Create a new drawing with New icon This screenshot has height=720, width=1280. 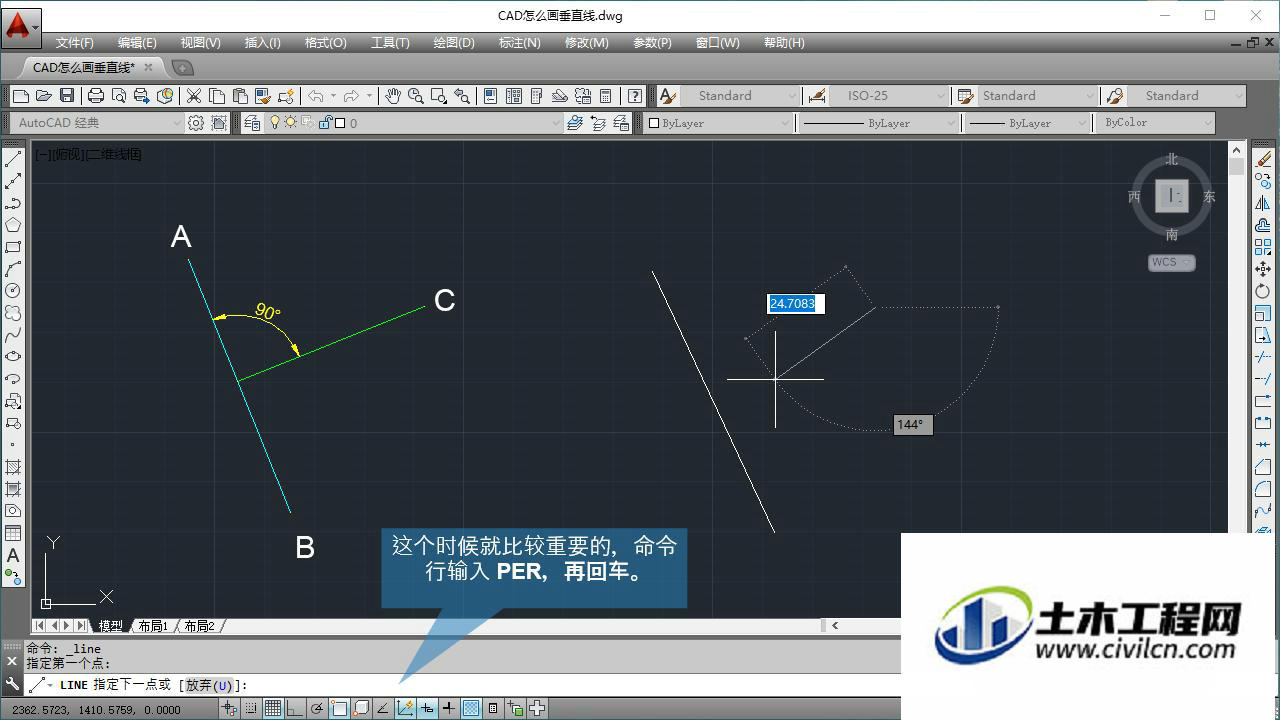click(x=20, y=96)
